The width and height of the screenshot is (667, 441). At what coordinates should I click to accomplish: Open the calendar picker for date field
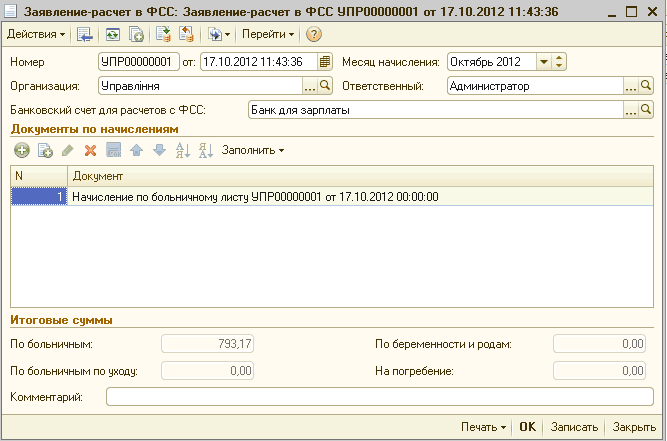click(x=325, y=62)
